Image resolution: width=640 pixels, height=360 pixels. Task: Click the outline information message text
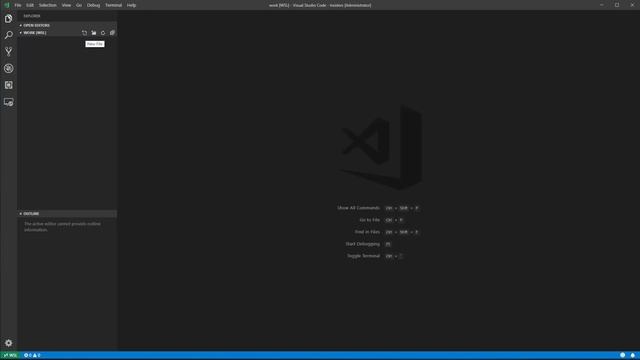[62, 227]
